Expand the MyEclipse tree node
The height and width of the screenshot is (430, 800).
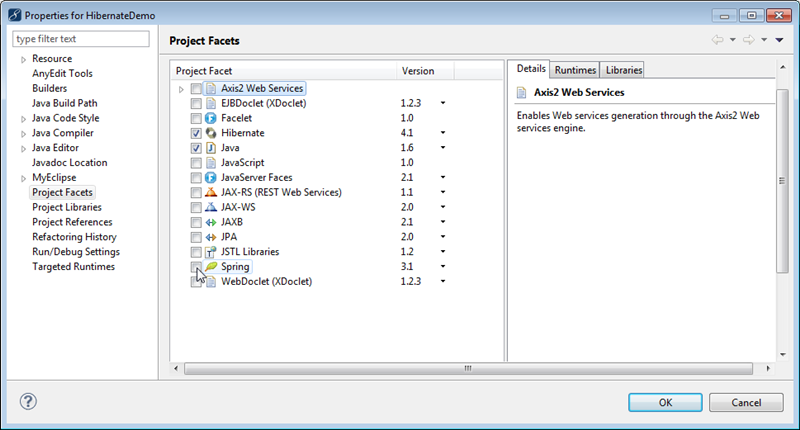[x=24, y=177]
